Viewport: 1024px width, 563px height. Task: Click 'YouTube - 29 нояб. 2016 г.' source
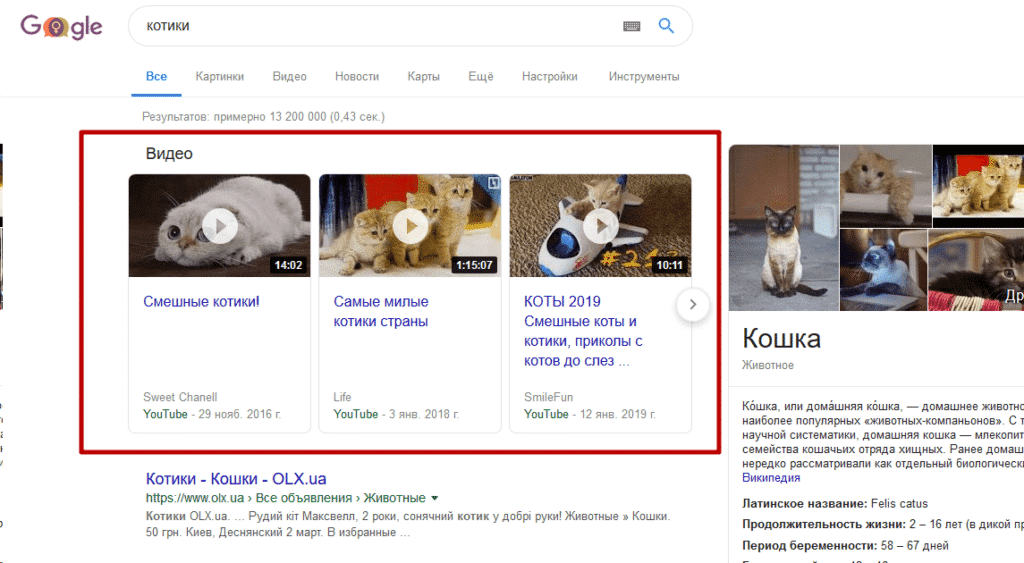212,414
